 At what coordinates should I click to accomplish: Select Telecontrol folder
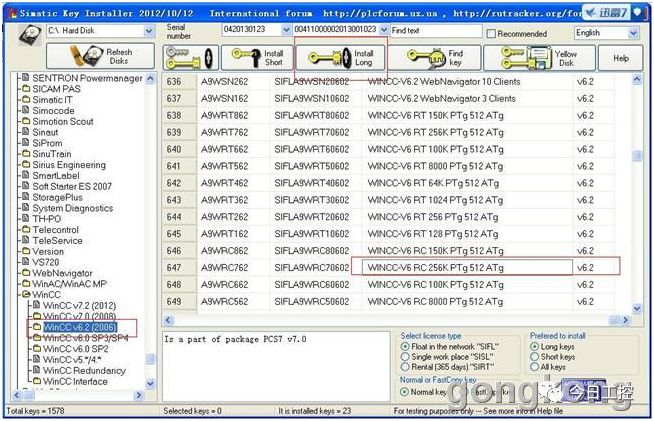[x=55, y=230]
